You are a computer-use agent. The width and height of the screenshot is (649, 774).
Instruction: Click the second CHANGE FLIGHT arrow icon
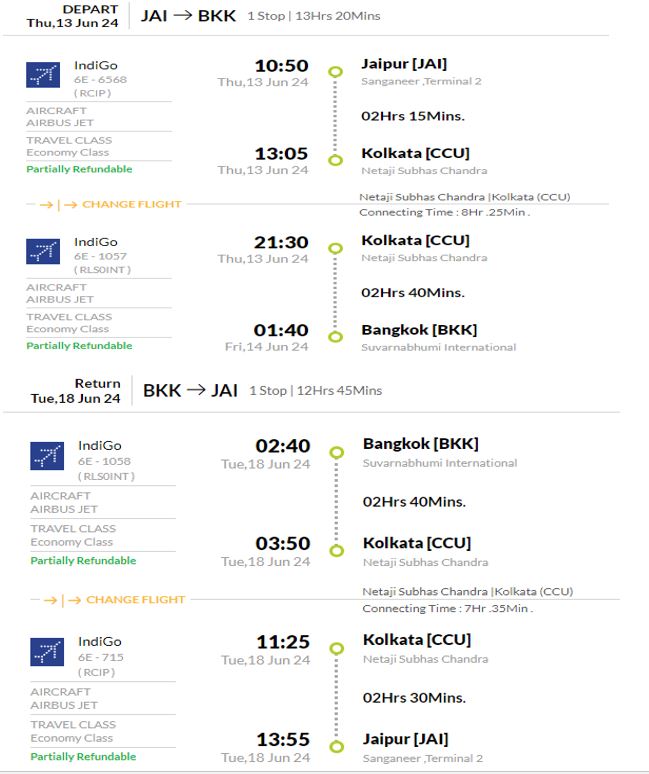[x=63, y=600]
